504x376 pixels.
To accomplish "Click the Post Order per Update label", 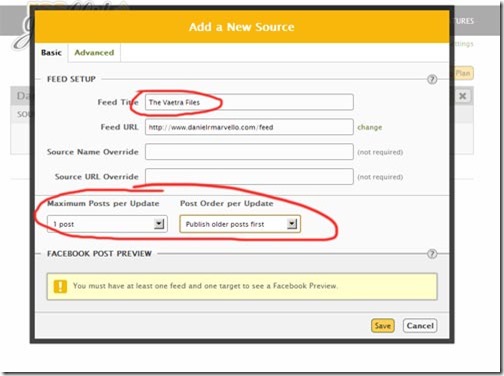I will [227, 203].
